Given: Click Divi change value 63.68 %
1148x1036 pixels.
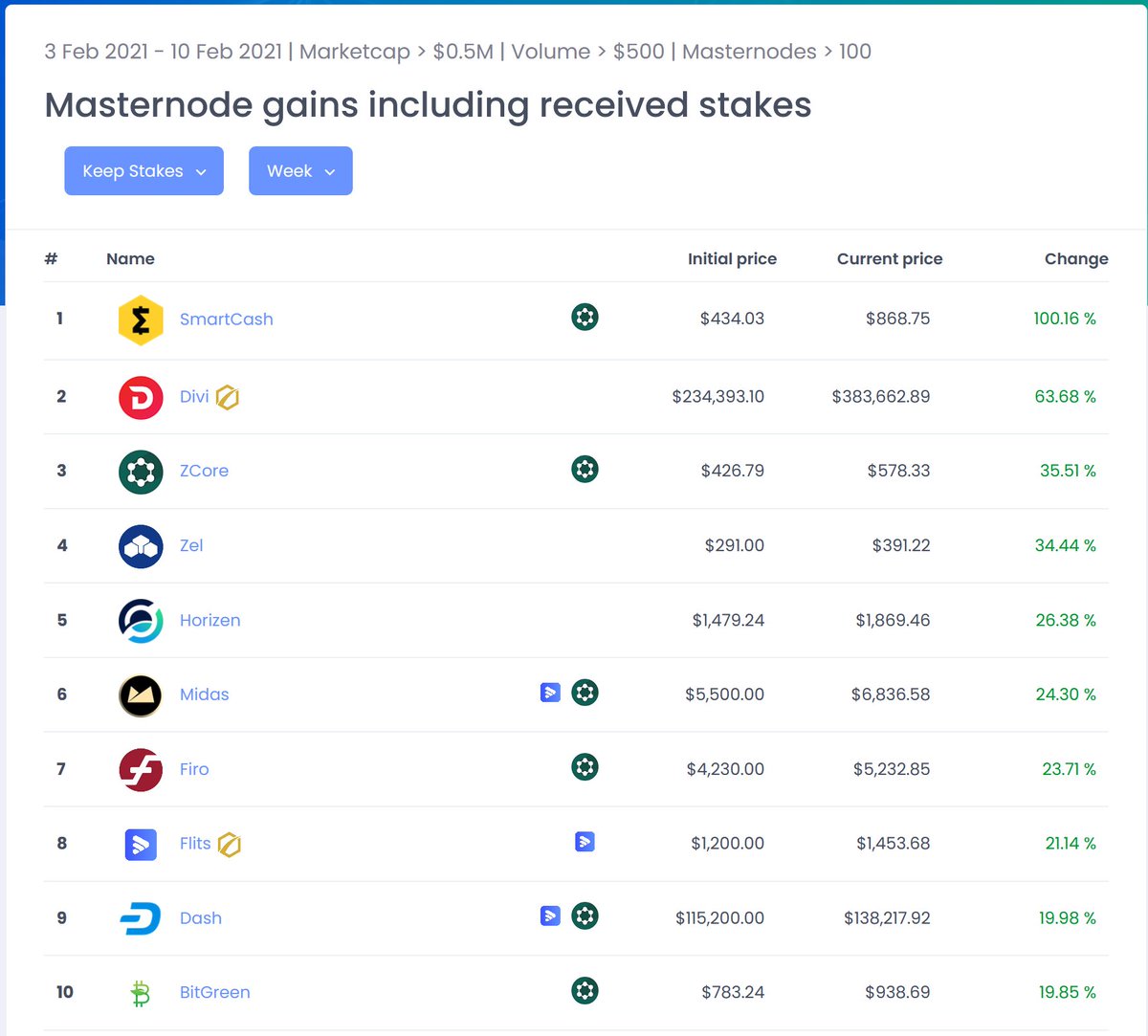Looking at the screenshot, I should [x=1066, y=397].
